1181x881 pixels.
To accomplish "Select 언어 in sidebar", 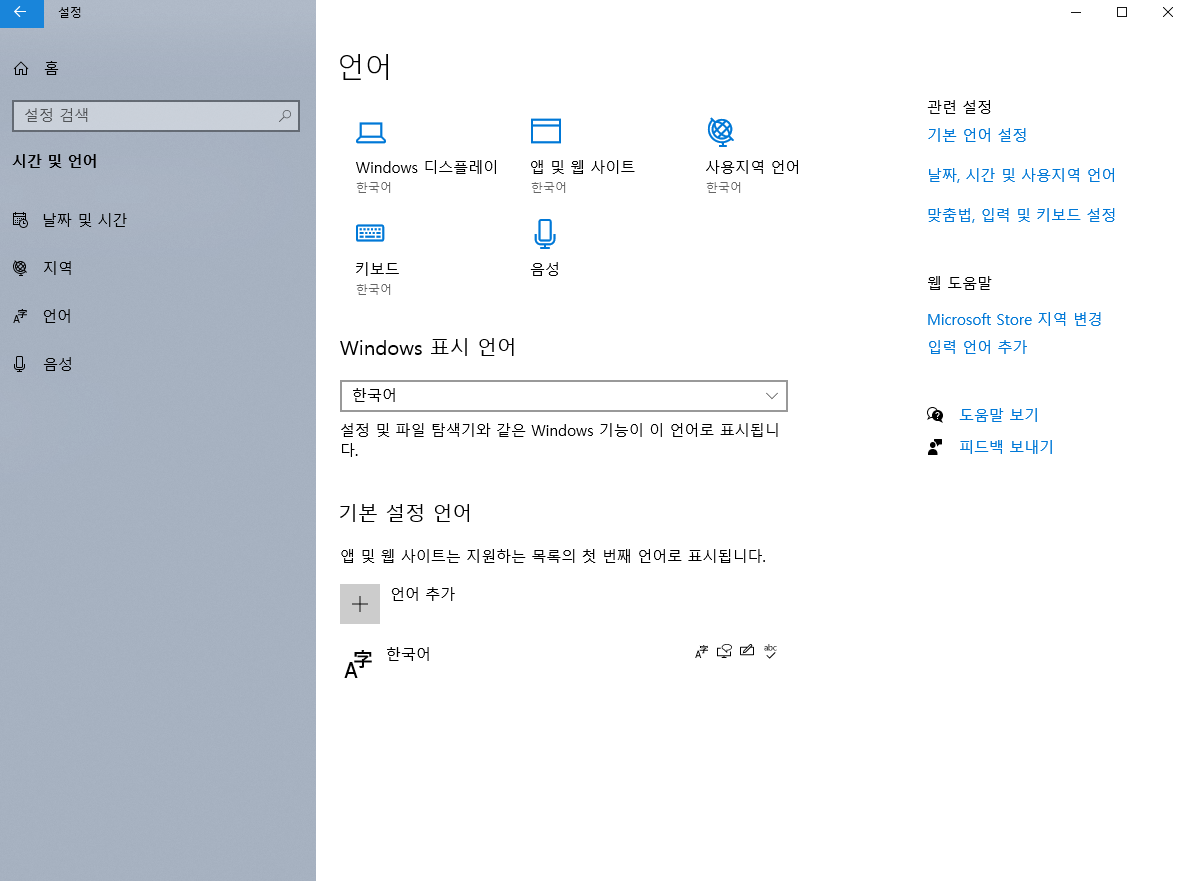I will 57,316.
